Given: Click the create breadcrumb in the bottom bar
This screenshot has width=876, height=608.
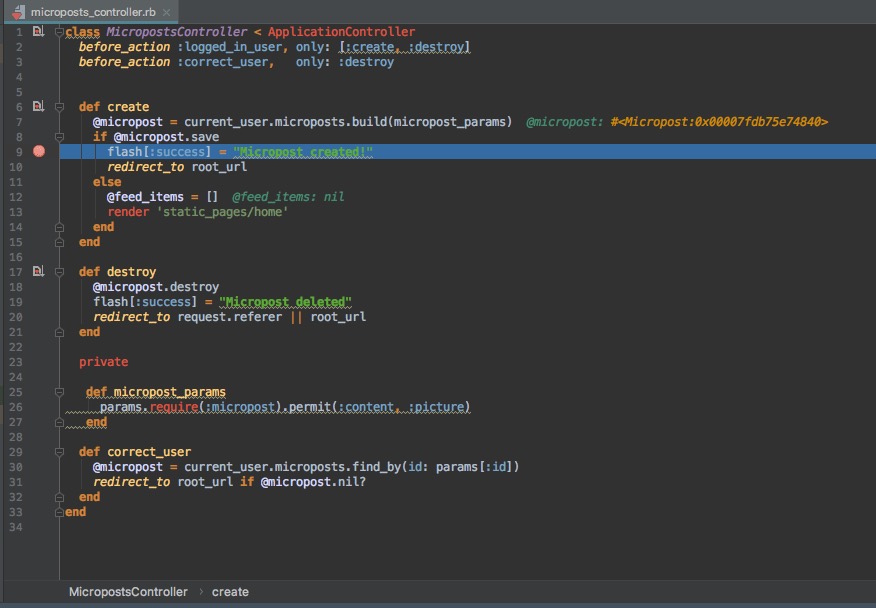Looking at the screenshot, I should coord(230,592).
